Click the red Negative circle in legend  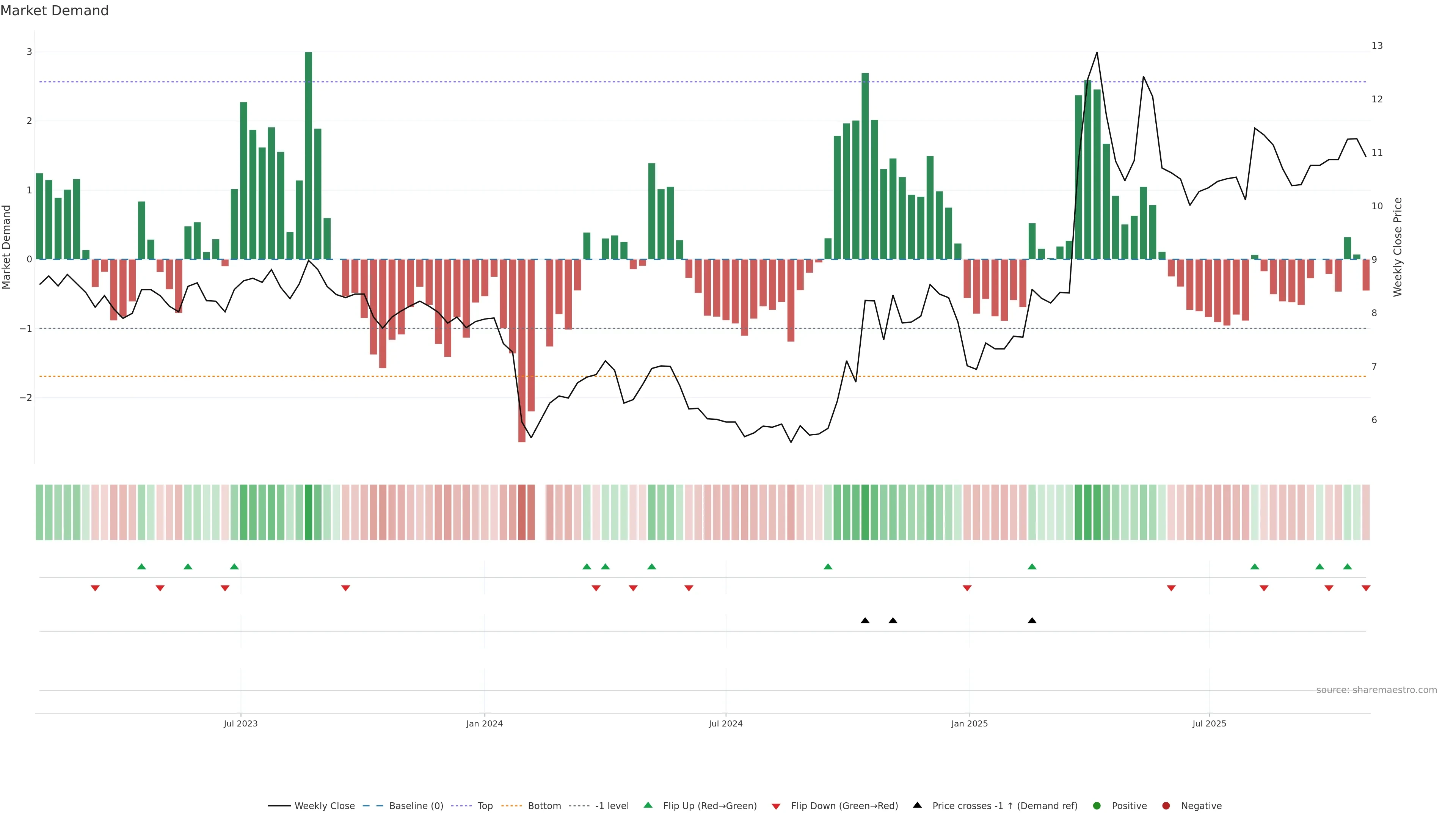1166,805
